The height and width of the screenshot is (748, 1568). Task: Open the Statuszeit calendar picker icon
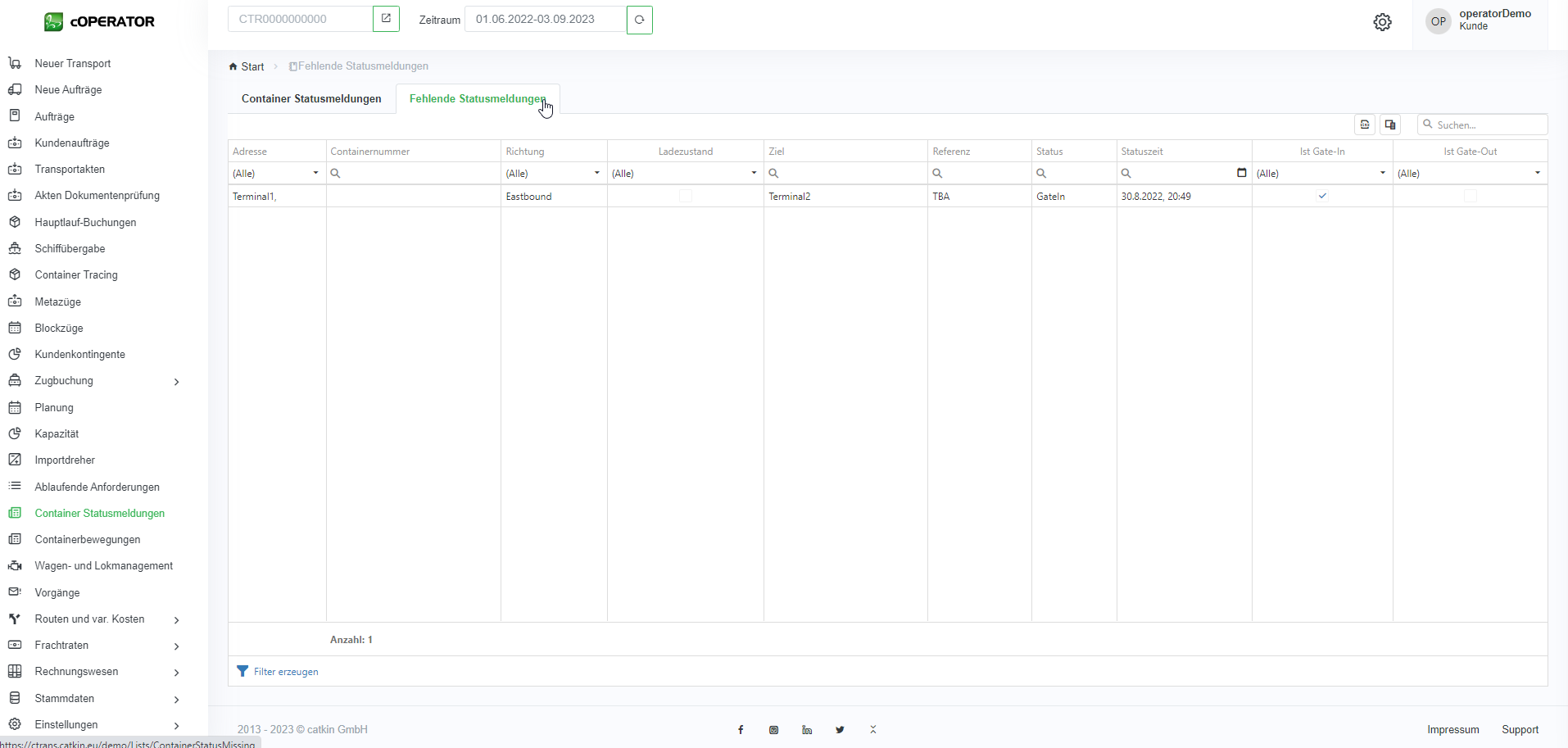pos(1241,173)
